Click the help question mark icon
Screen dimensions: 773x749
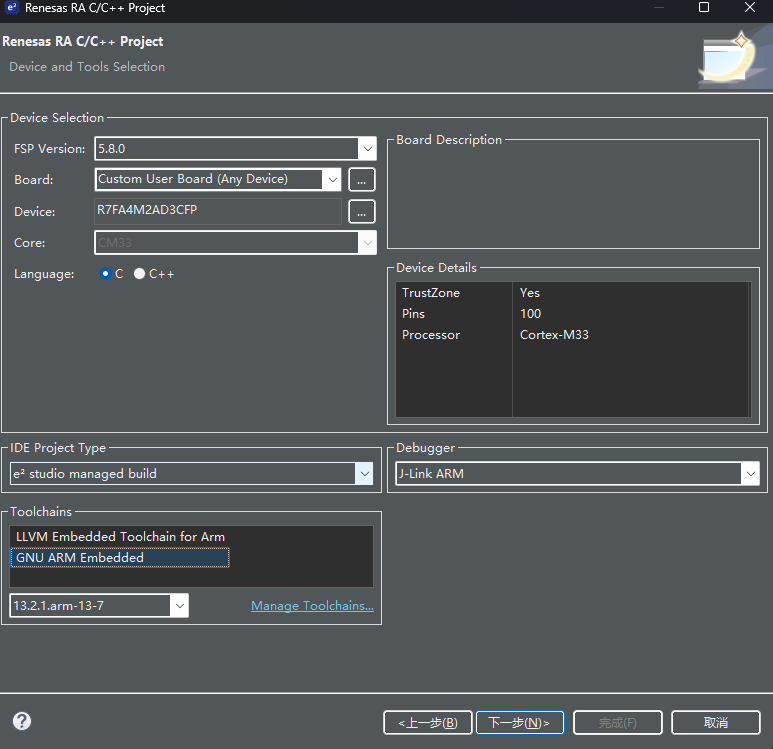pyautogui.click(x=22, y=721)
